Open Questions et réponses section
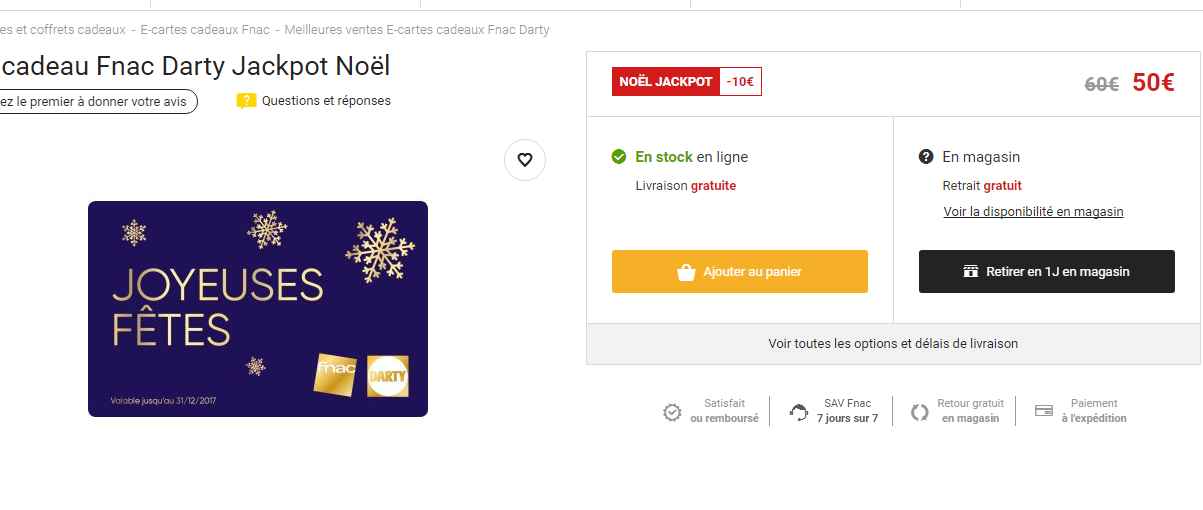Viewport: 1203px width, 510px height. [x=326, y=101]
